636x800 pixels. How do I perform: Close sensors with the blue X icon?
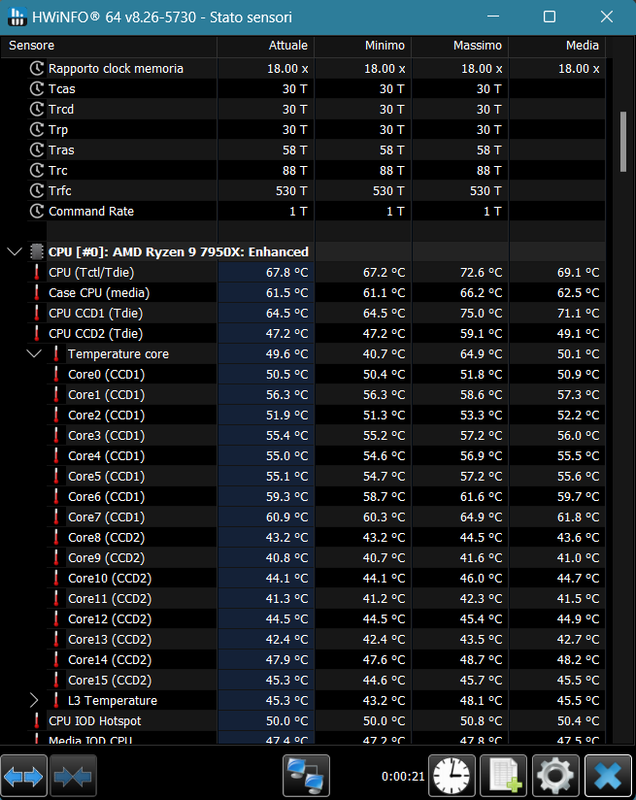[x=608, y=776]
